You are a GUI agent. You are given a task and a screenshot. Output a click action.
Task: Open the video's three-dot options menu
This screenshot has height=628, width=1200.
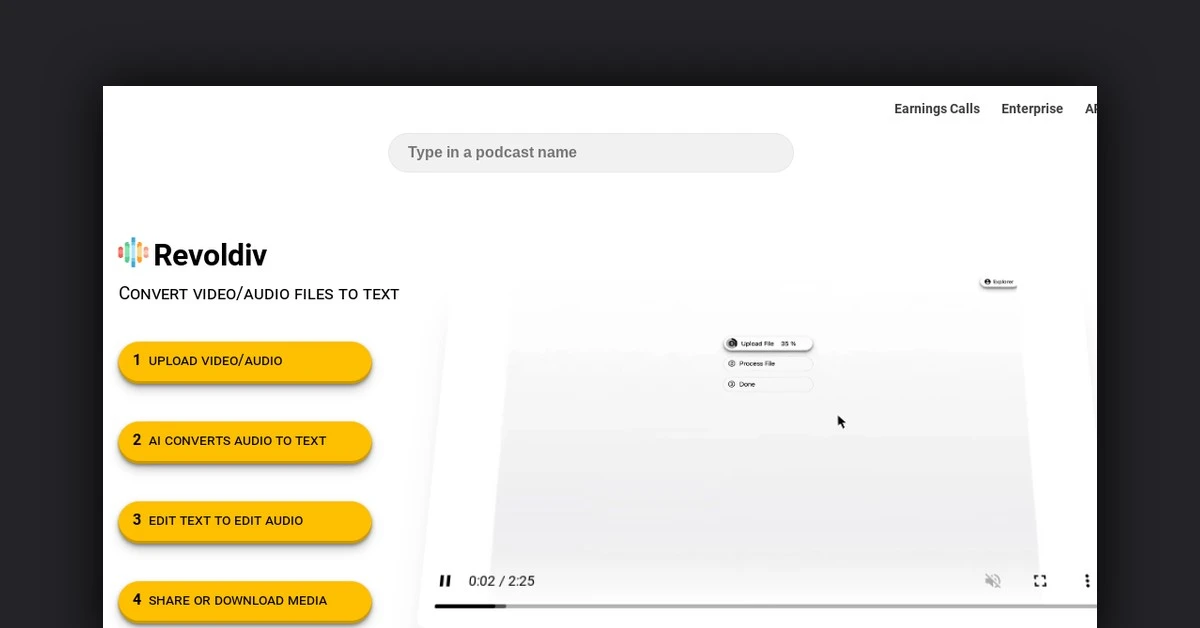pyautogui.click(x=1087, y=581)
